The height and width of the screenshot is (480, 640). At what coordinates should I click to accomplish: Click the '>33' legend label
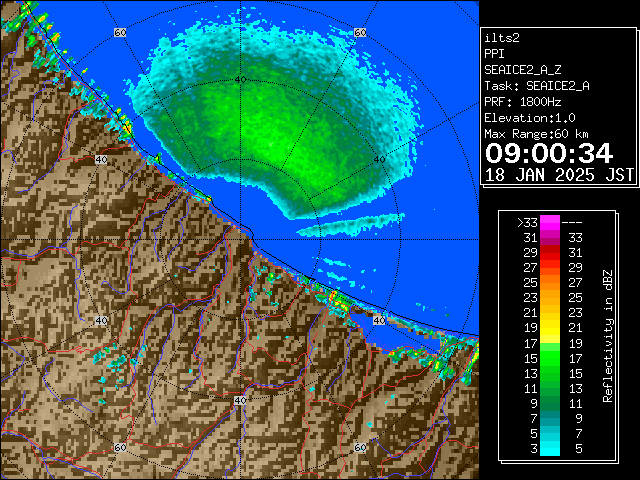(x=527, y=222)
